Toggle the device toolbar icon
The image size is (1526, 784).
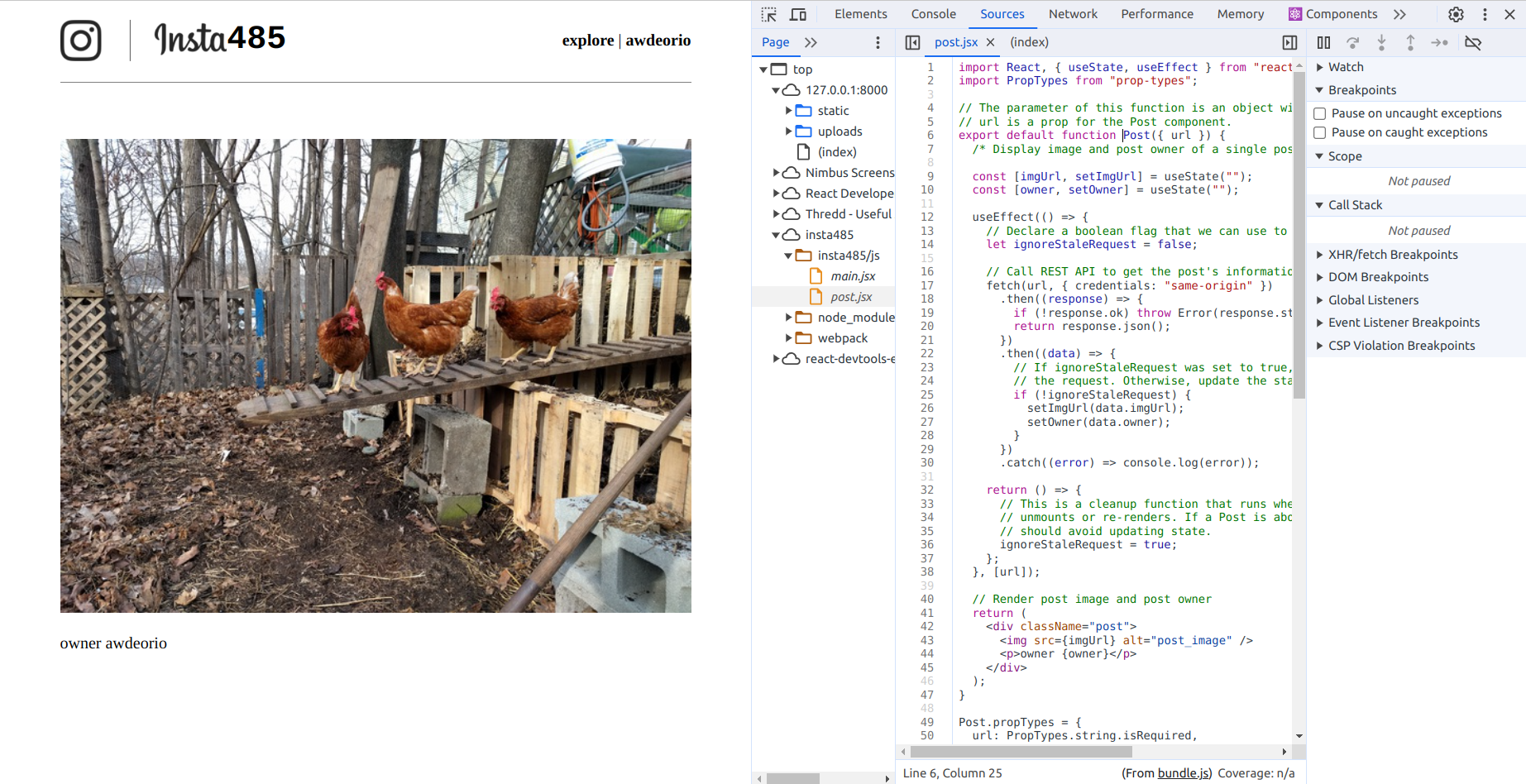(x=797, y=14)
